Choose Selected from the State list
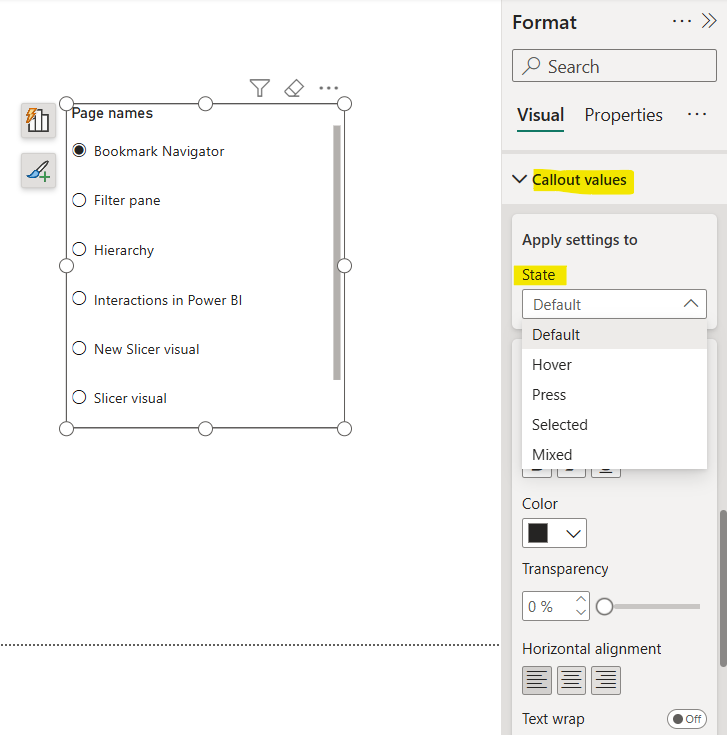This screenshot has width=727, height=735. [560, 425]
